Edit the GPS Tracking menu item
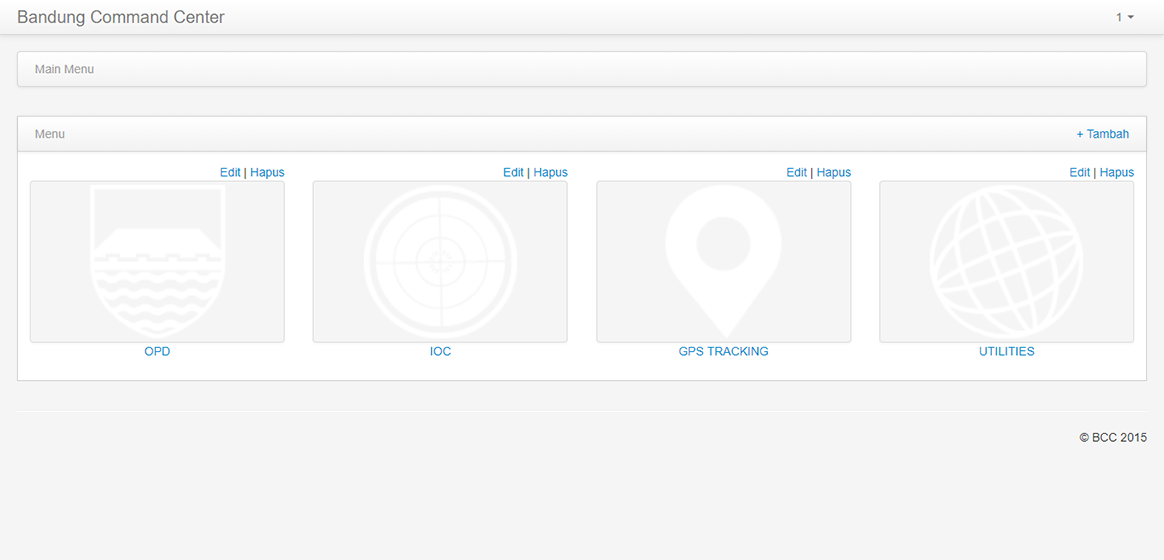The image size is (1164, 560). pos(796,172)
